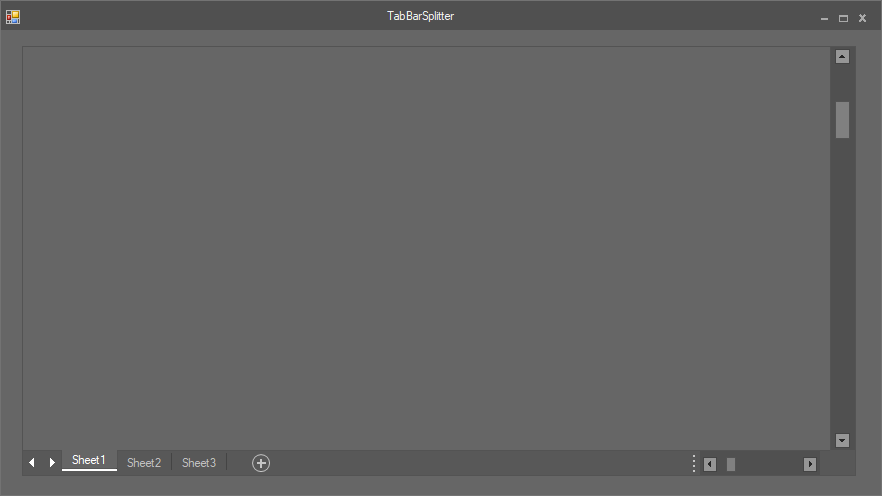The image size is (882, 496).
Task: Minimize the TabBarSplitter window
Action: tap(824, 19)
